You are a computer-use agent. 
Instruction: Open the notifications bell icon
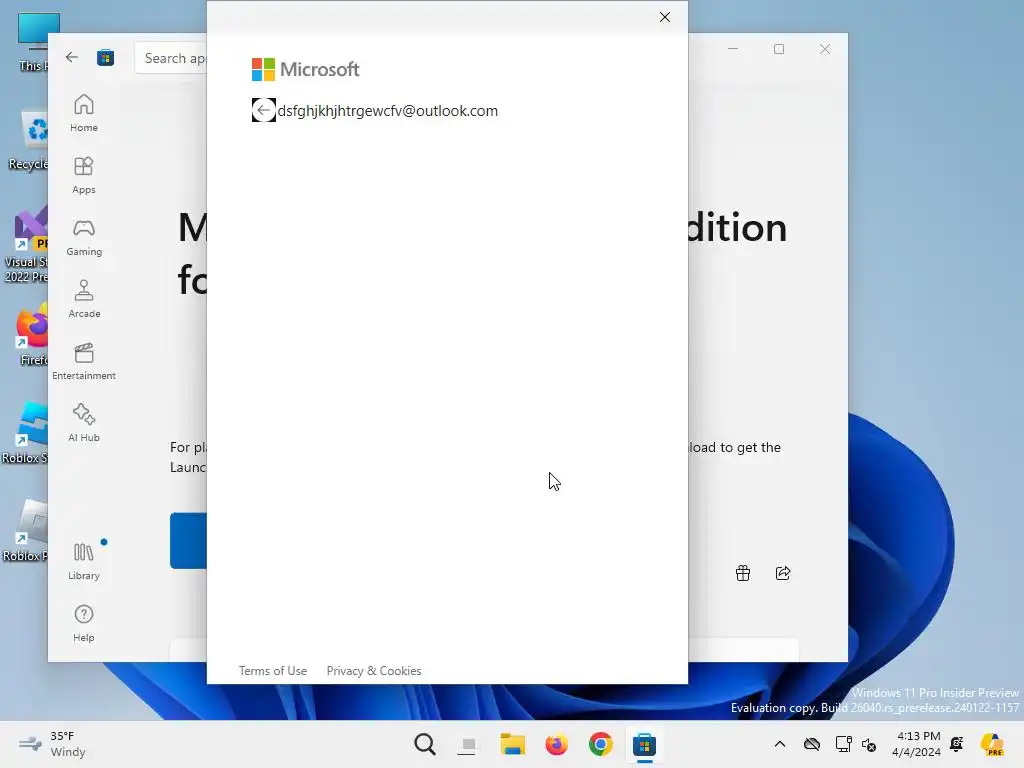point(957,744)
